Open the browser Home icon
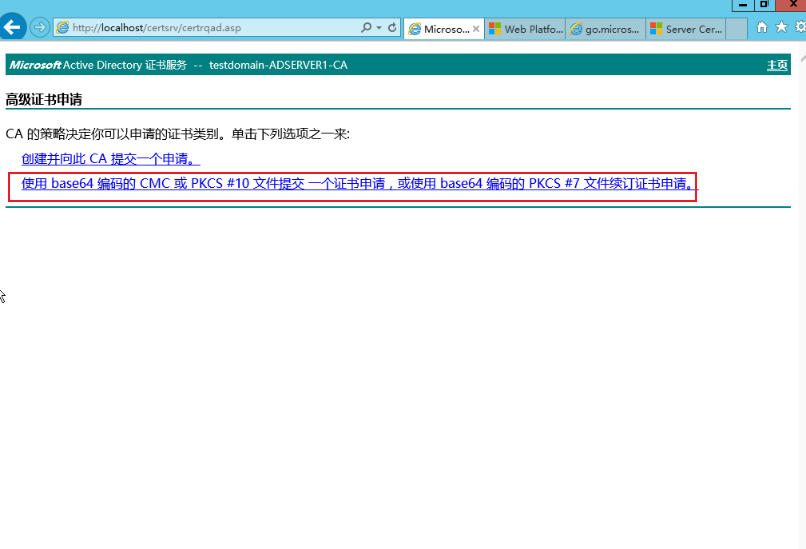This screenshot has width=806, height=549. pyautogui.click(x=762, y=27)
